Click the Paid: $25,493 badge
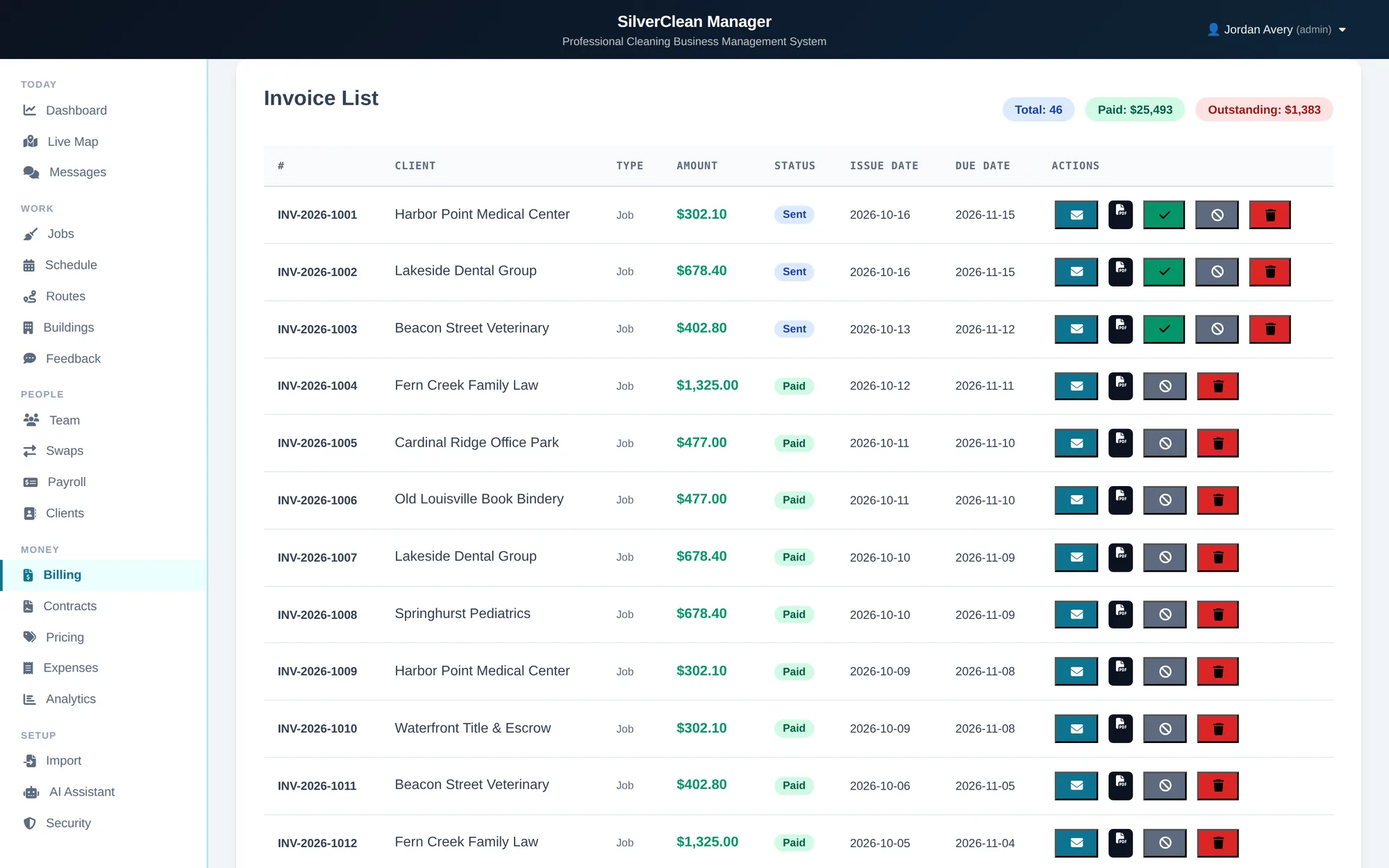This screenshot has height=868, width=1389. (1135, 110)
